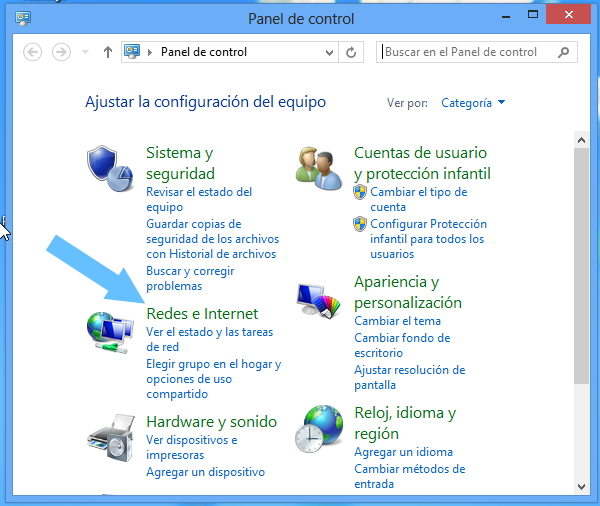Click the Back arrow navigation button

click(33, 52)
